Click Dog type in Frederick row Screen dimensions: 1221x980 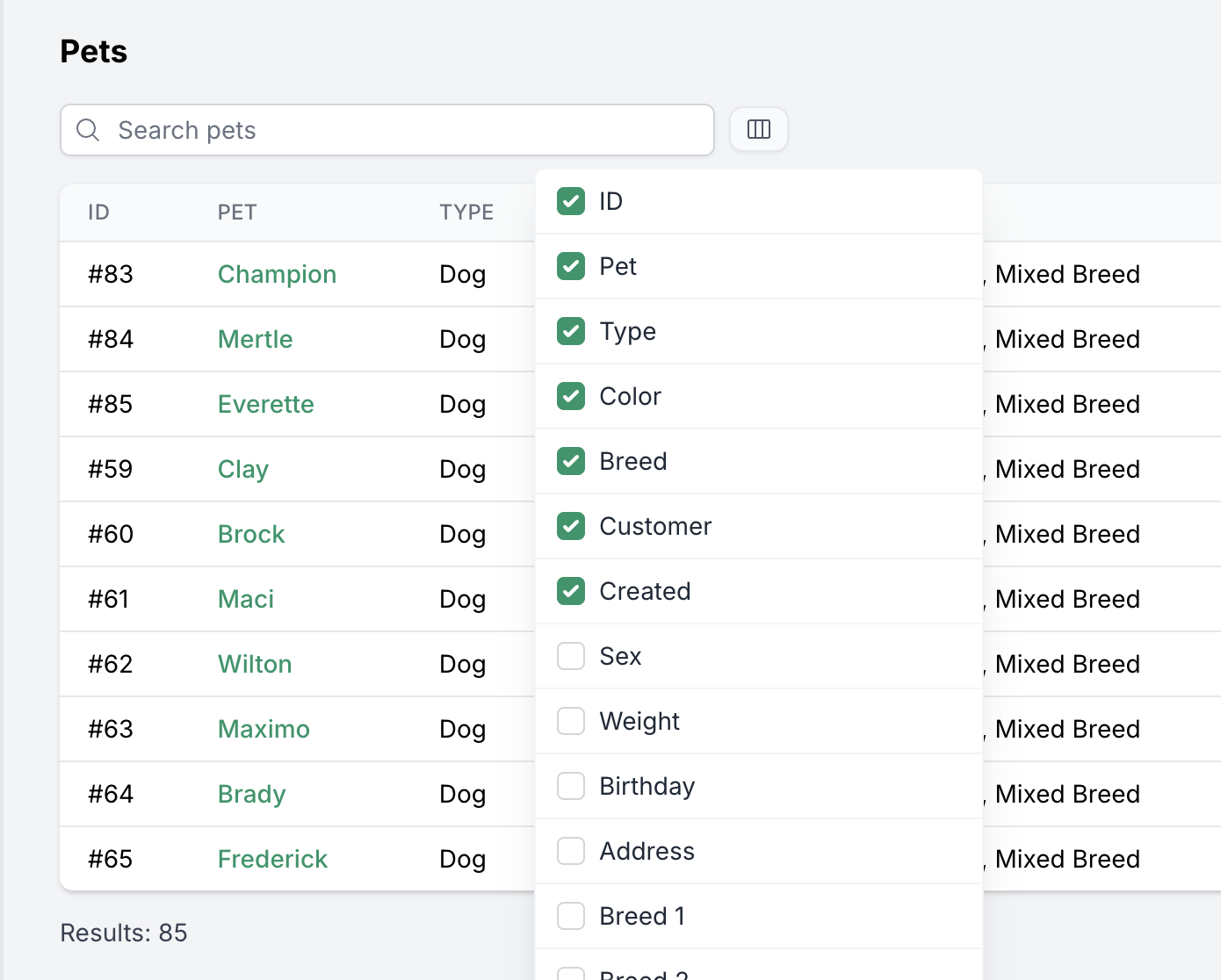[463, 860]
